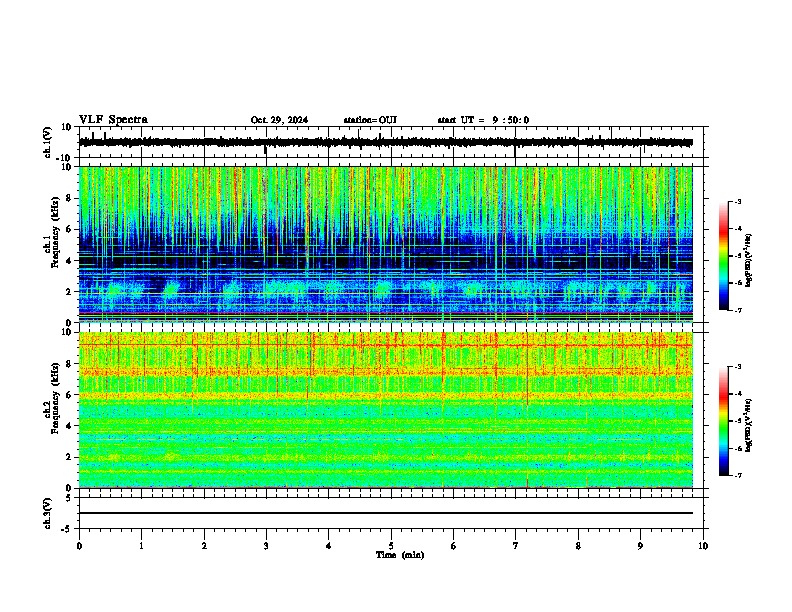The image size is (792, 612).
Task: Select the date text "Oct. 29, 2024"
Action: (x=279, y=120)
